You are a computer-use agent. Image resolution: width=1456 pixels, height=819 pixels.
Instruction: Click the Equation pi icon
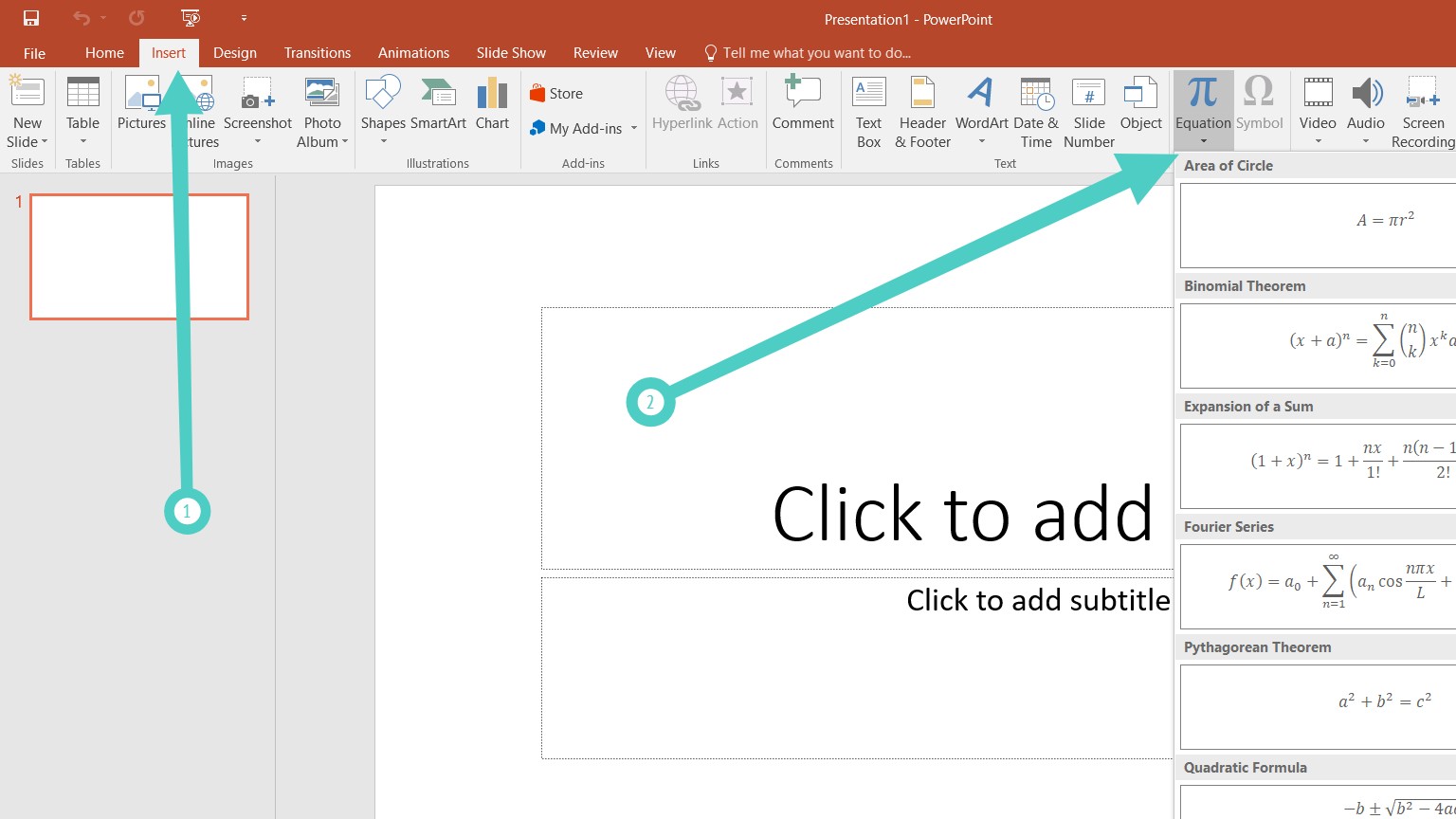1203,93
